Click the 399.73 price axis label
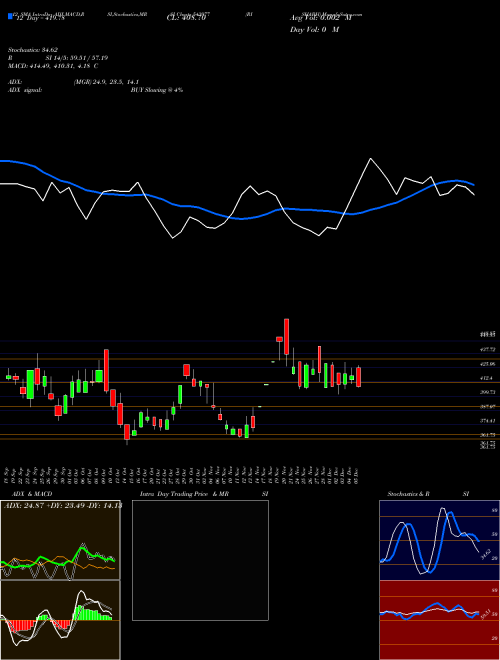Viewport: 500px width, 660px height. click(x=489, y=392)
